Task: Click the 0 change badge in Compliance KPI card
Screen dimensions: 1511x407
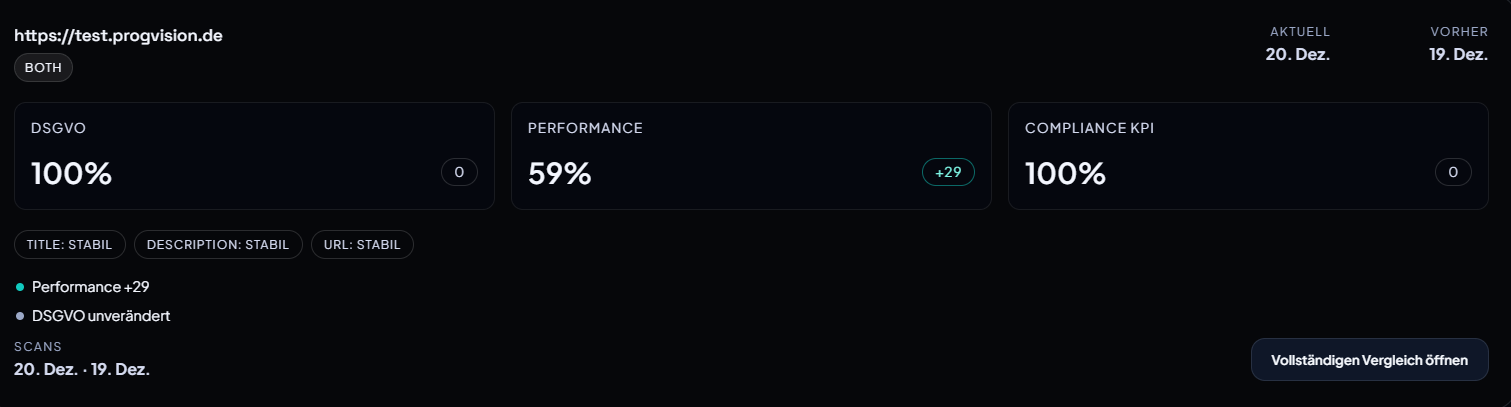Action: [1453, 172]
